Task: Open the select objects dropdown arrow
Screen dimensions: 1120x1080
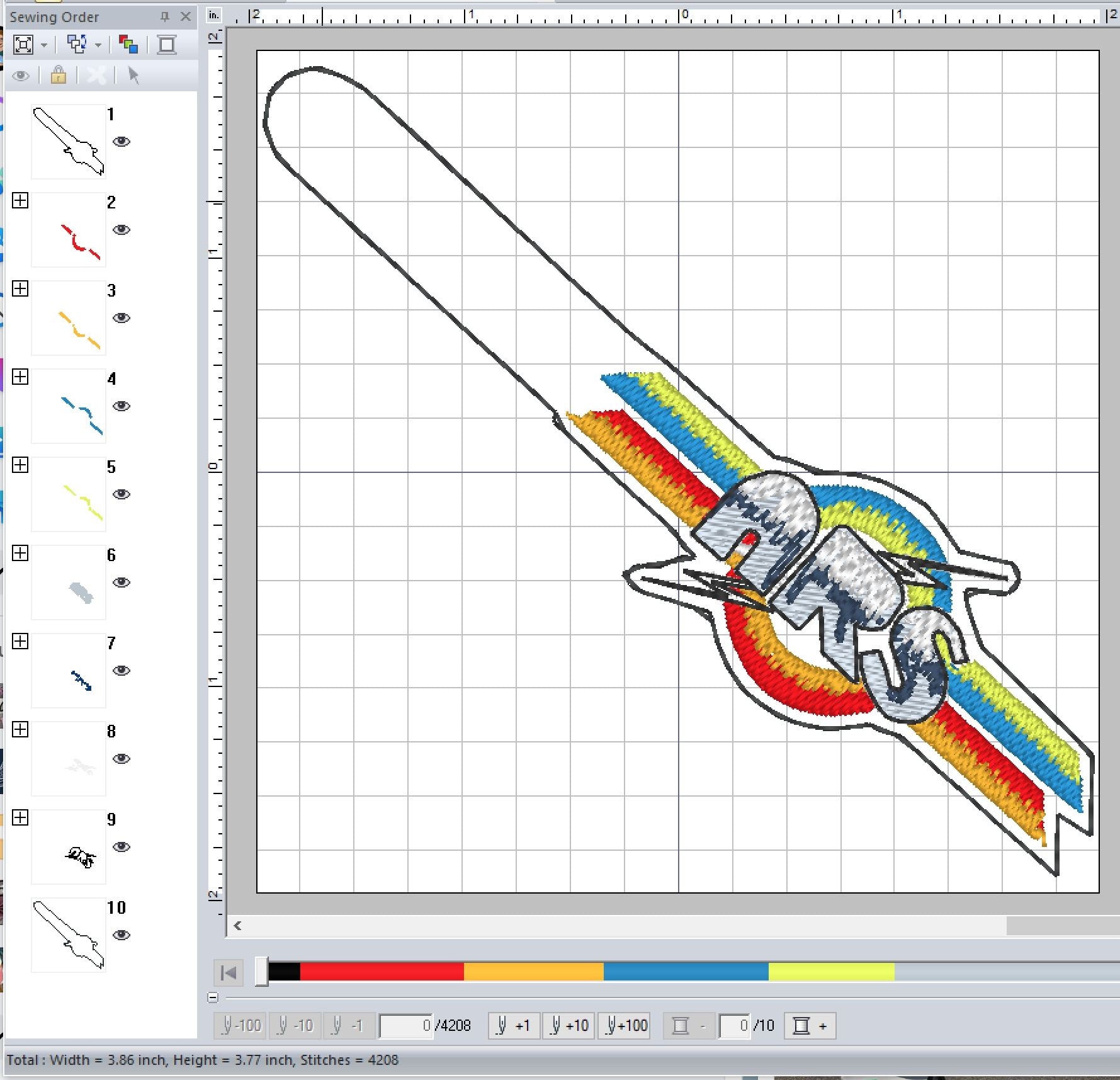Action: (x=98, y=45)
